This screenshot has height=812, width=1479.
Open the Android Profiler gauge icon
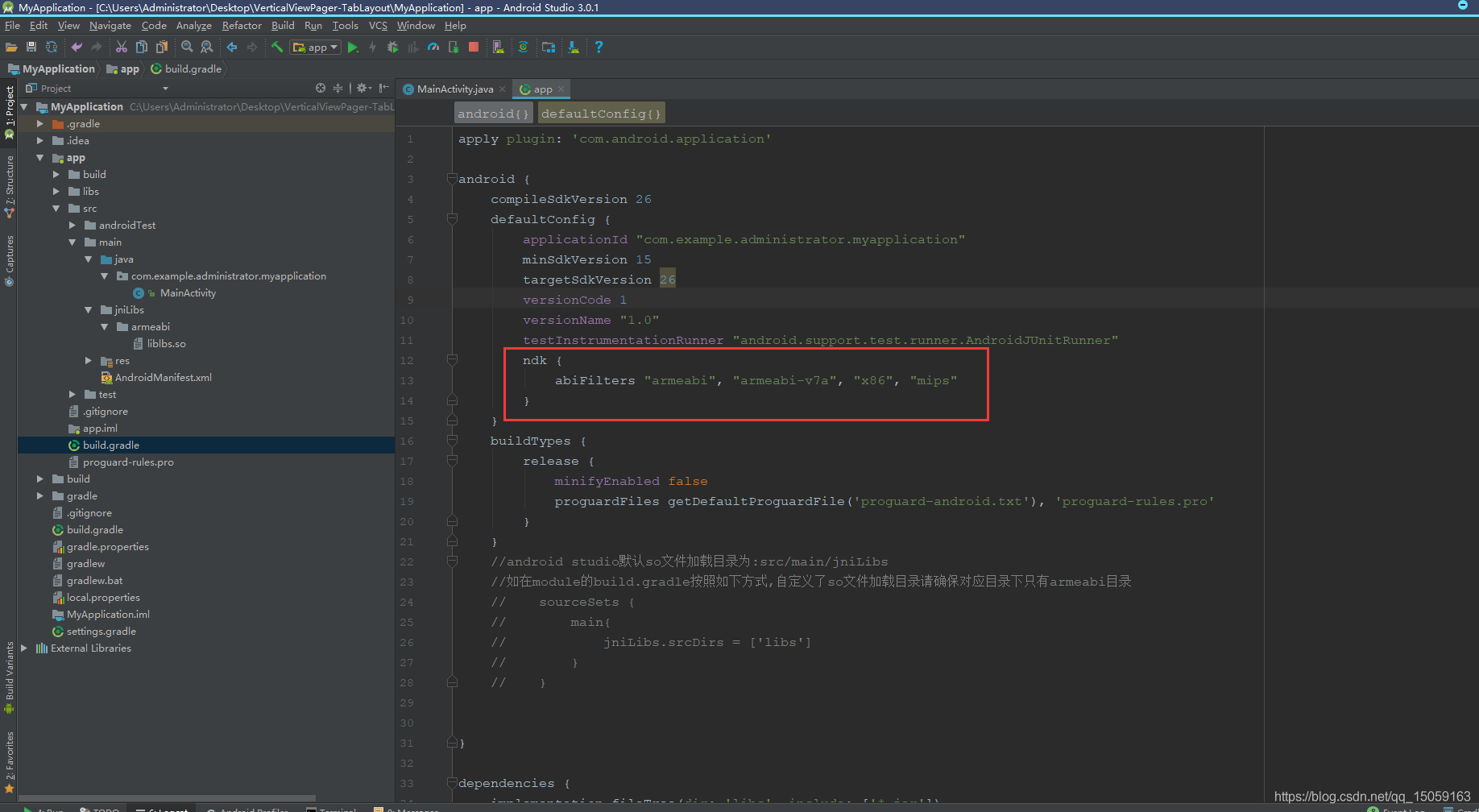(x=433, y=48)
